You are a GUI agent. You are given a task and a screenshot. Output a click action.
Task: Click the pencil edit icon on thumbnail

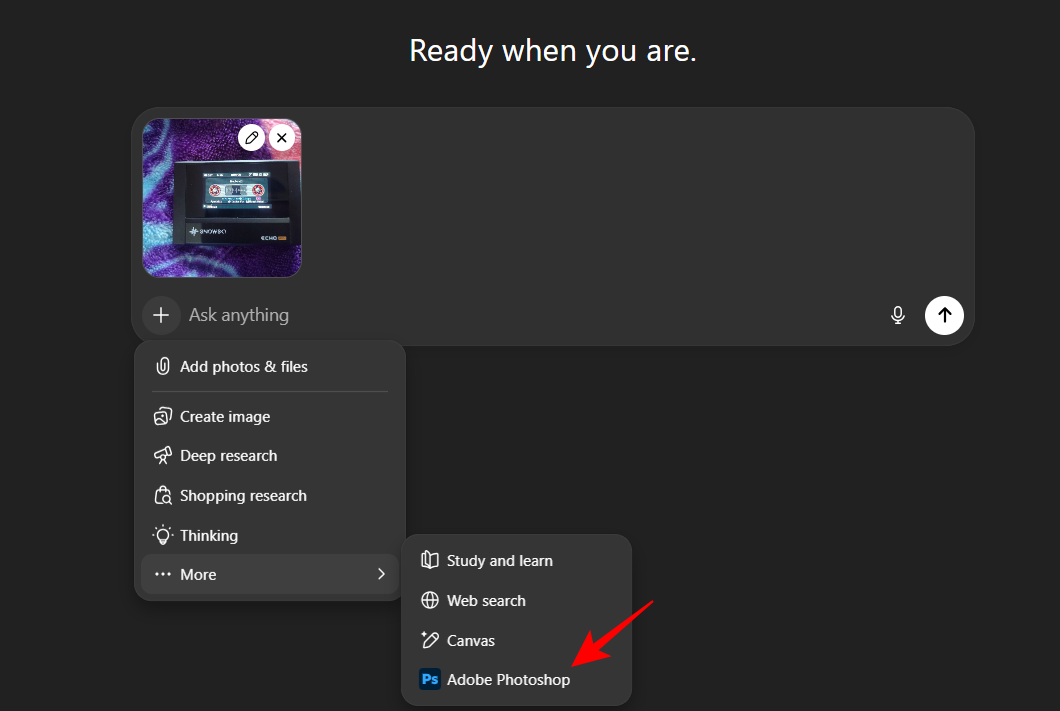click(x=251, y=137)
